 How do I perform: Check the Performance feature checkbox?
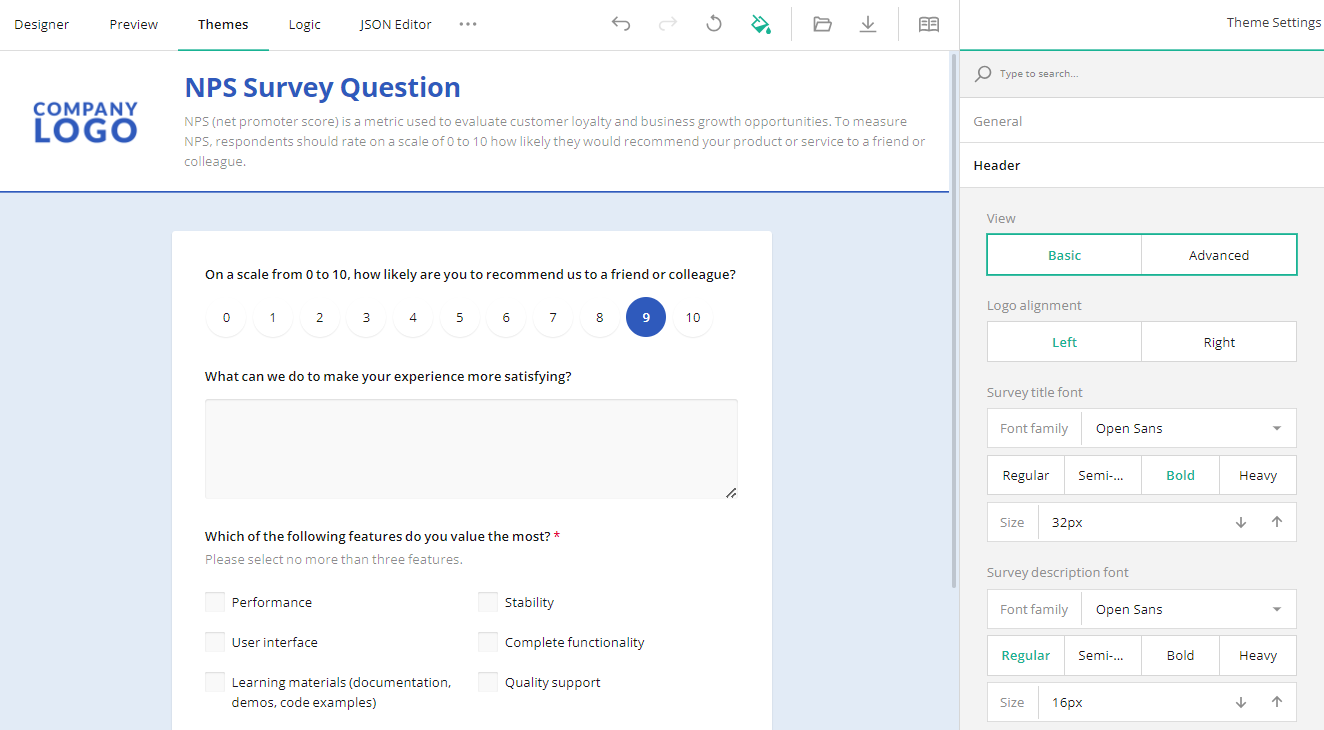[x=215, y=601]
